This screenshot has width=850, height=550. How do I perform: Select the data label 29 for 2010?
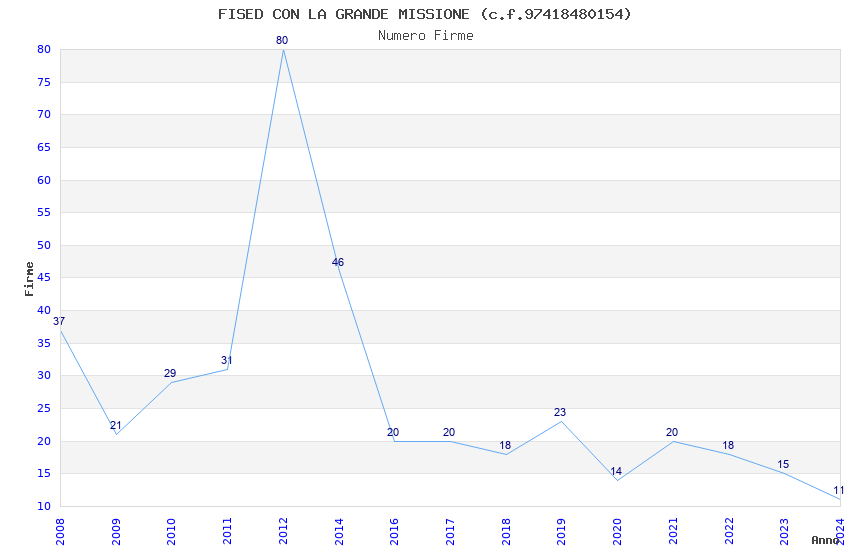point(170,373)
